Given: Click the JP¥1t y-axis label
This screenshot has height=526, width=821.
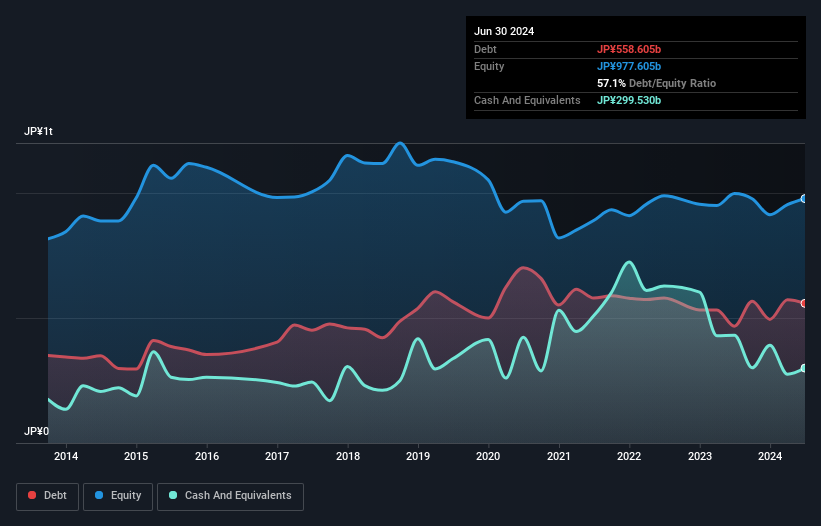Looking at the screenshot, I should click(x=38, y=131).
